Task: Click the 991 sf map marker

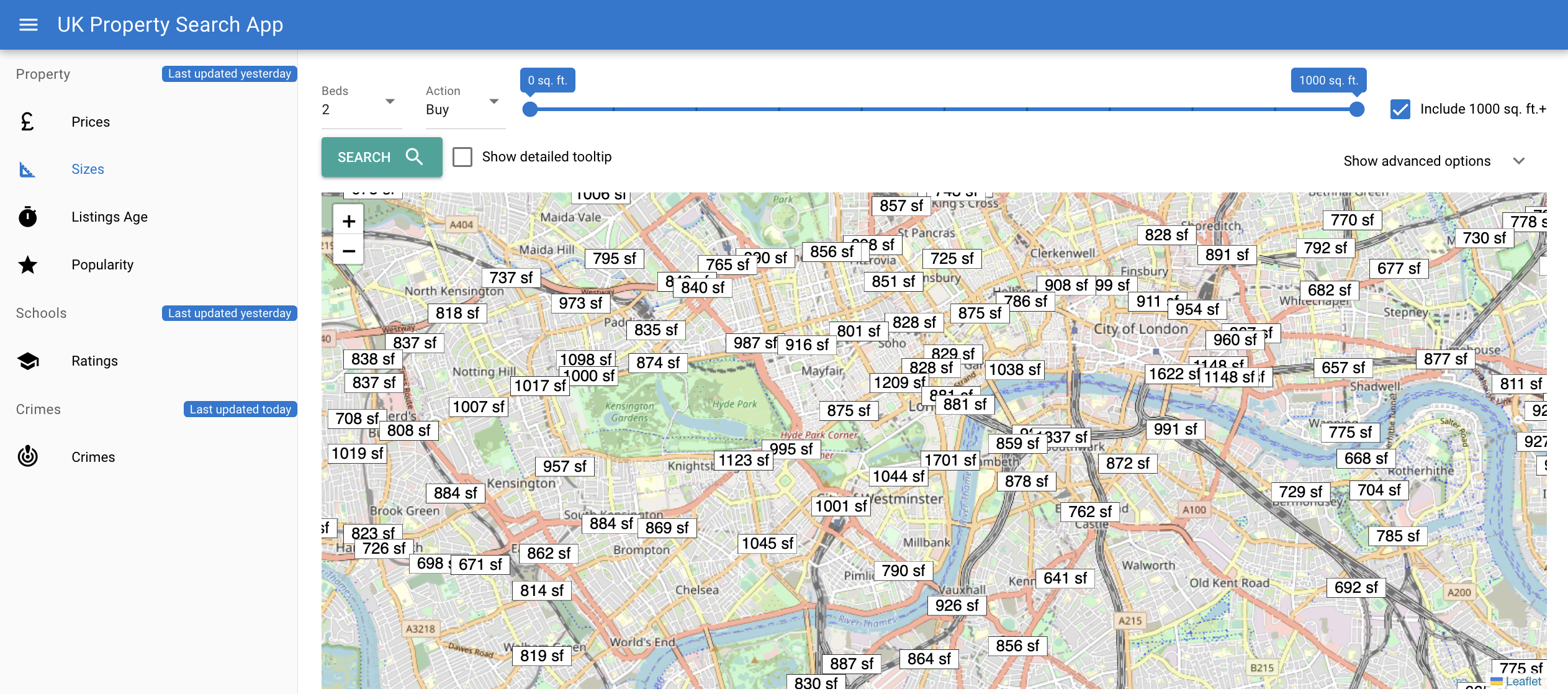Action: tap(1176, 430)
